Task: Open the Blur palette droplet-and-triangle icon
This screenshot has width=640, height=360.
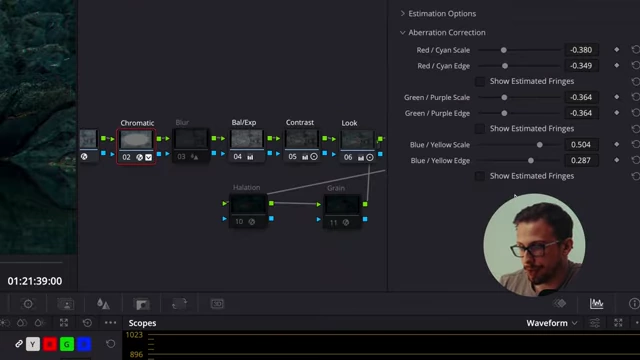Action: [103, 304]
